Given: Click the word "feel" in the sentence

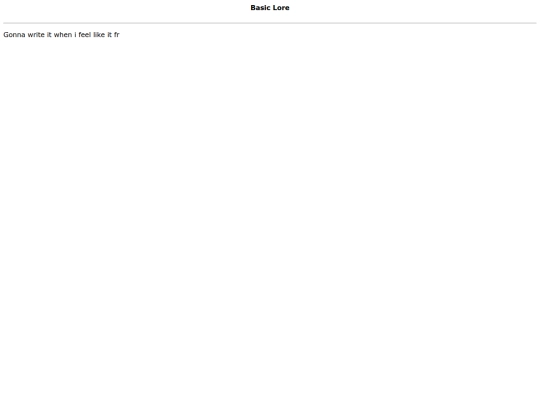Looking at the screenshot, I should (85, 35).
